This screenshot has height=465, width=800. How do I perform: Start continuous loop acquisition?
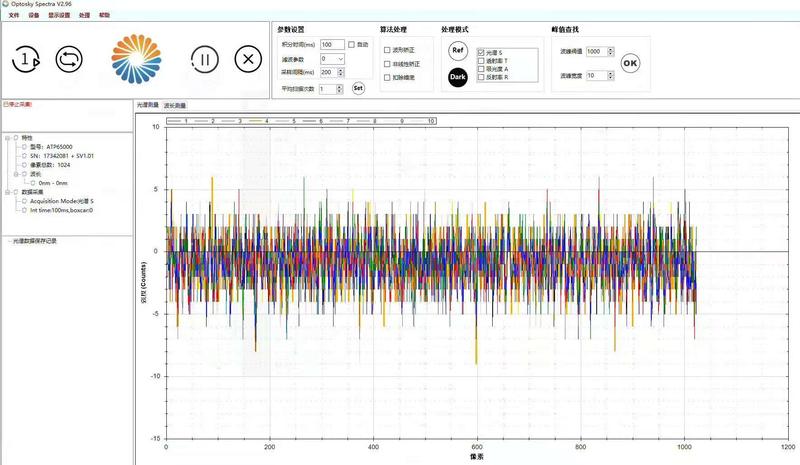click(68, 59)
